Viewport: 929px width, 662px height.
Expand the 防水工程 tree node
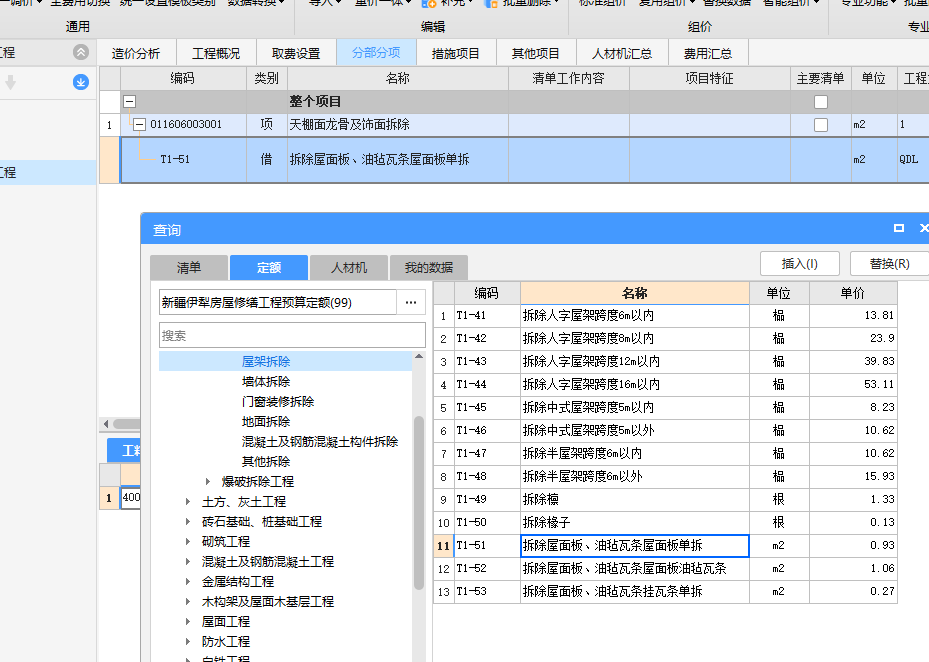click(x=188, y=641)
